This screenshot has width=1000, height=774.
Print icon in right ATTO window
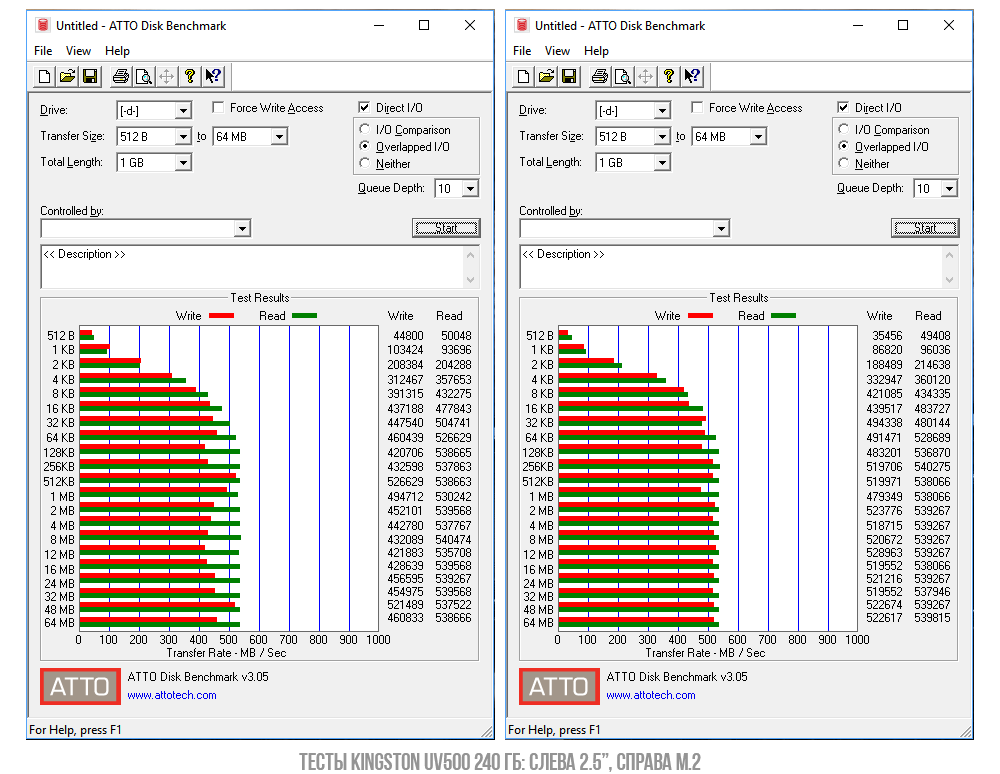599,77
